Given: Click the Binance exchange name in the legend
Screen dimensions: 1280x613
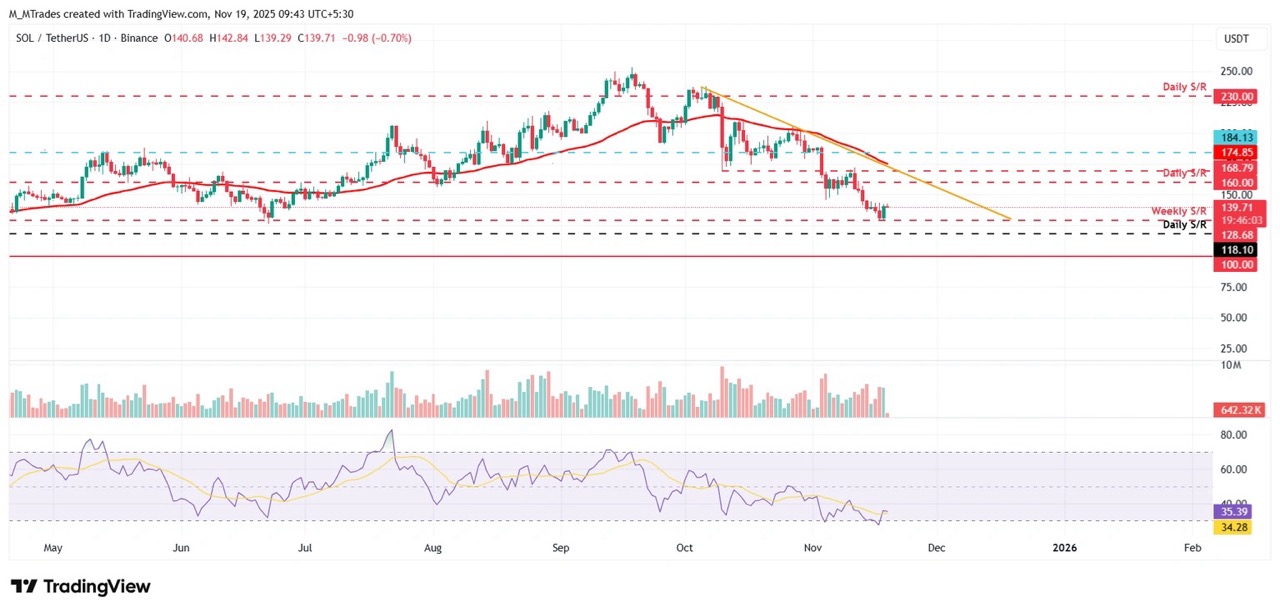Looking at the screenshot, I should coord(138,38).
